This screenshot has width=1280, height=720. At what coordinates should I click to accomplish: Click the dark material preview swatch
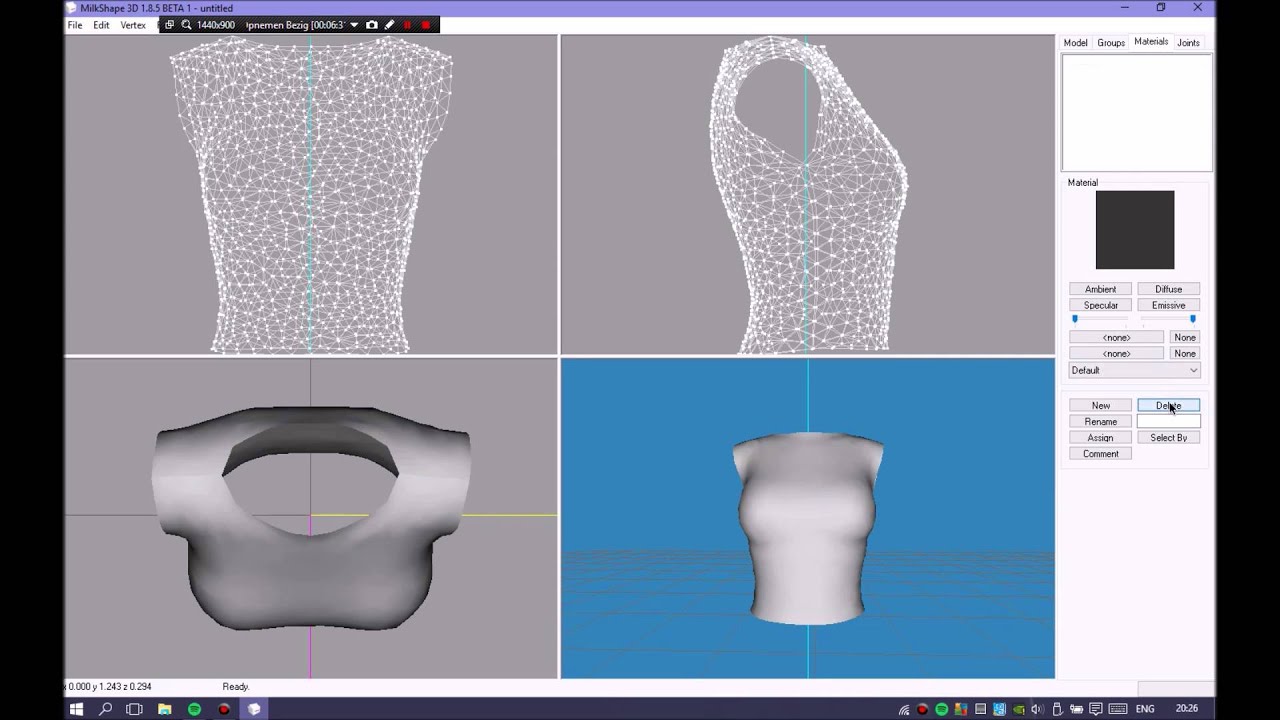(1135, 230)
